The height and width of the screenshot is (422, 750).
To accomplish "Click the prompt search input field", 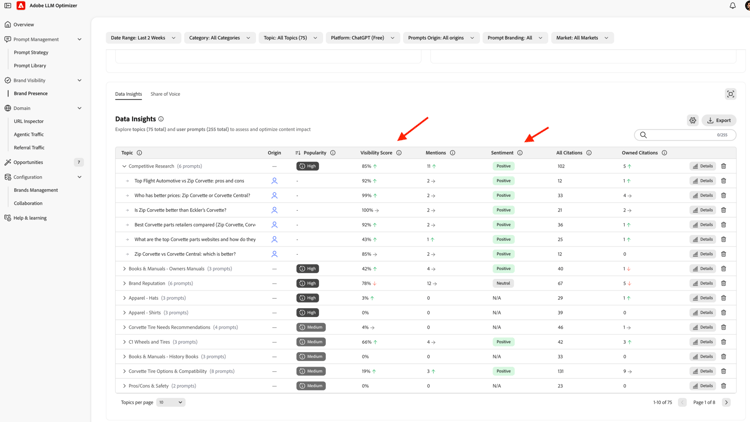I will (x=685, y=135).
